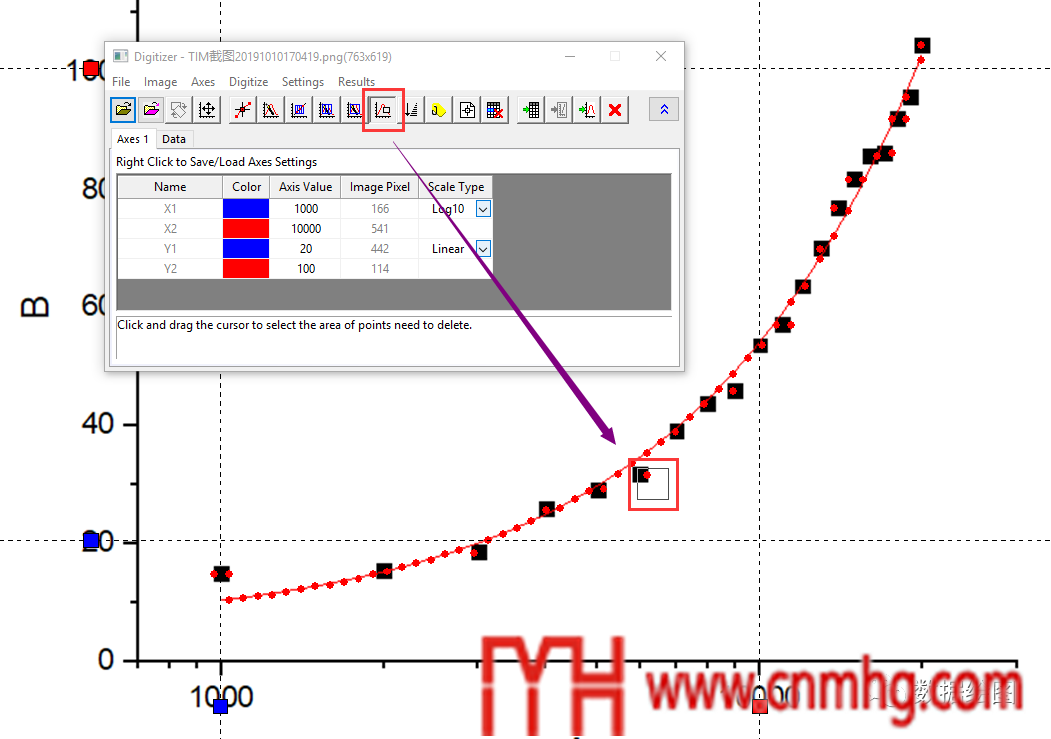This screenshot has height=739, width=1051.
Task: Select the auto trace area tool
Action: [x=326, y=110]
